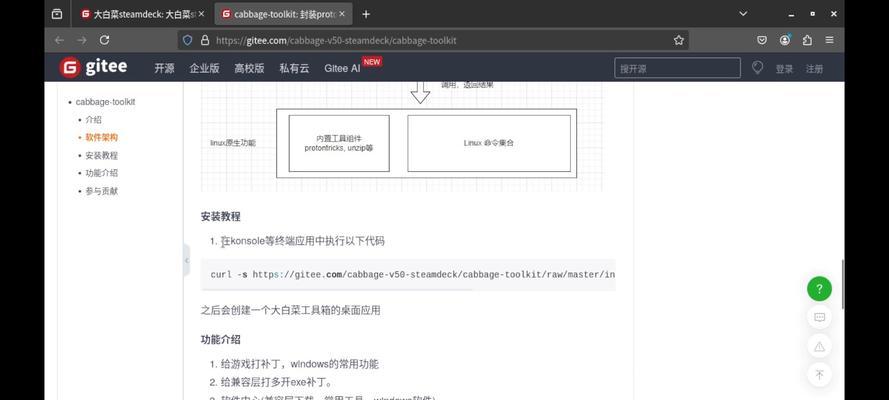Open the Gitee AI navigation item
Viewport: 889px width, 400px height.
[x=342, y=69]
